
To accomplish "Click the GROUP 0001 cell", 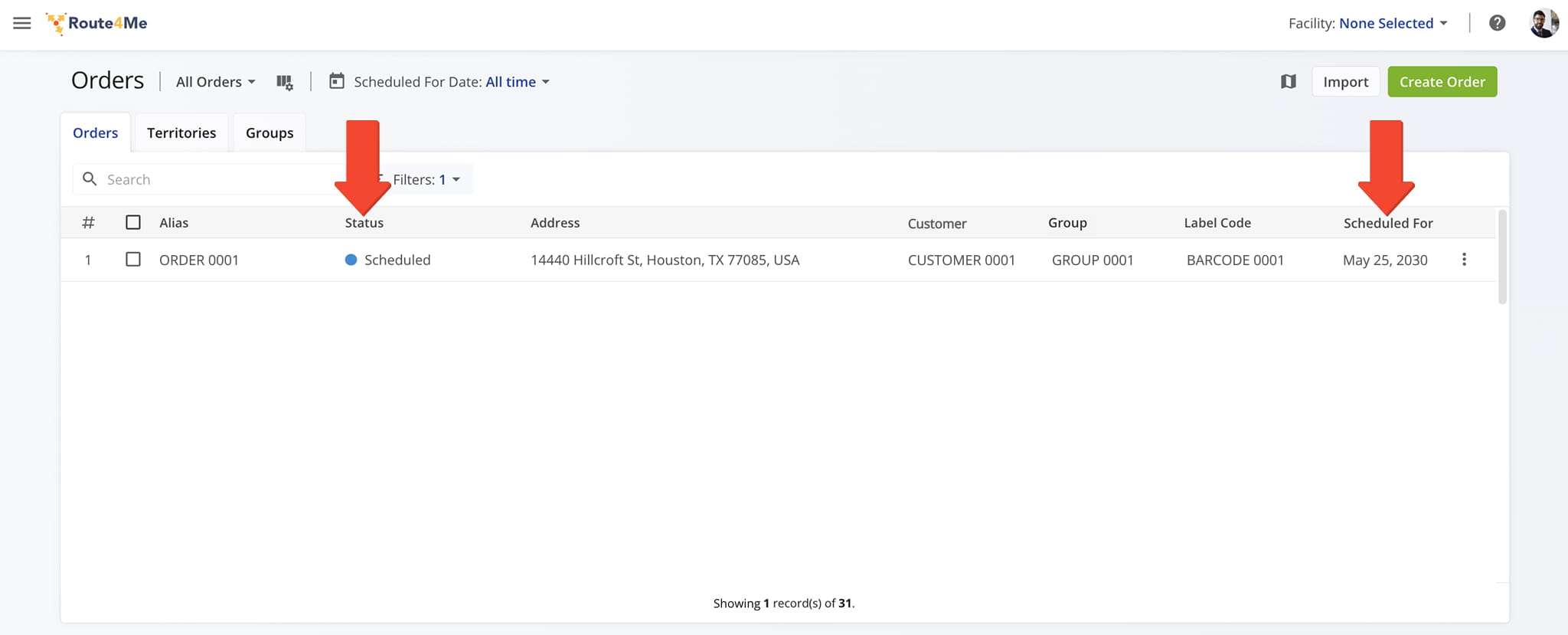I will point(1093,260).
